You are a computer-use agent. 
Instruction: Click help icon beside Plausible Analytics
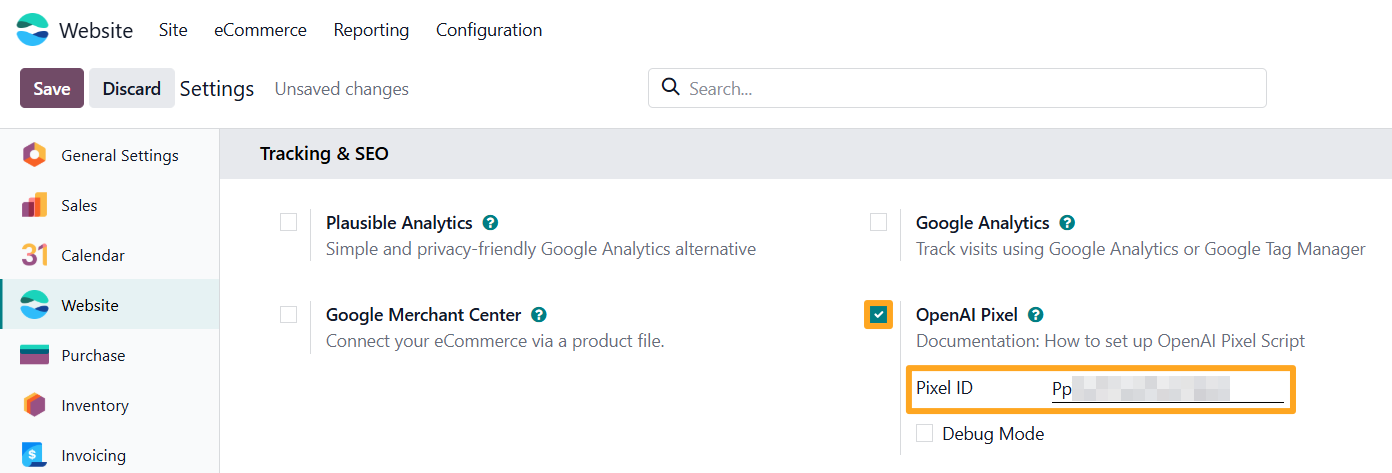490,223
